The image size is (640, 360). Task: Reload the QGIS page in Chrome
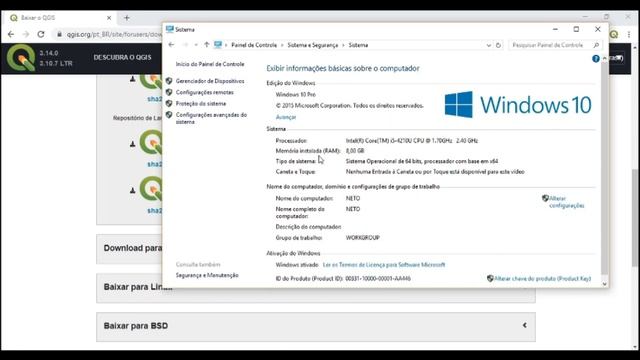point(41,34)
